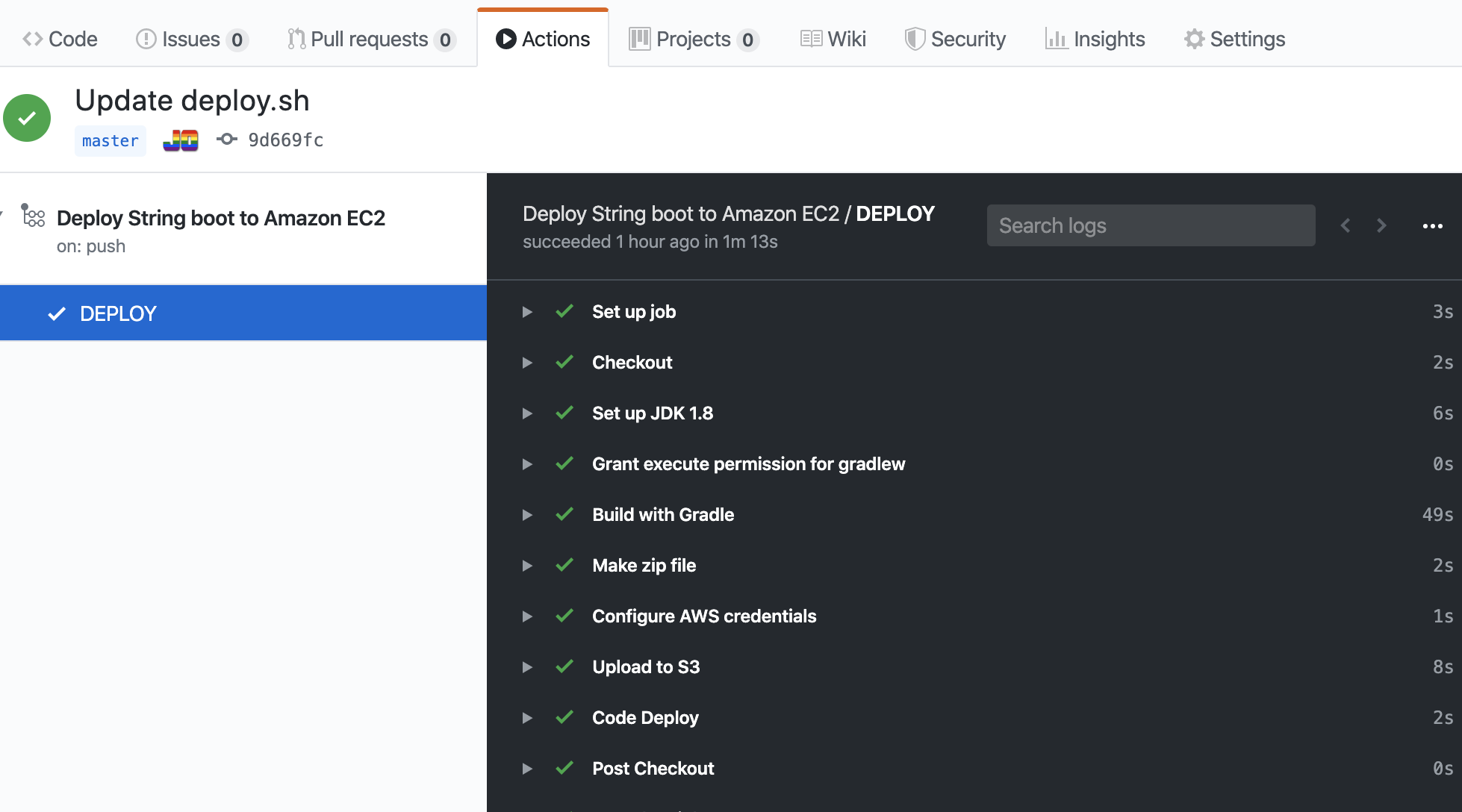Image resolution: width=1462 pixels, height=812 pixels.
Task: Expand the Set up job step
Action: point(527,312)
